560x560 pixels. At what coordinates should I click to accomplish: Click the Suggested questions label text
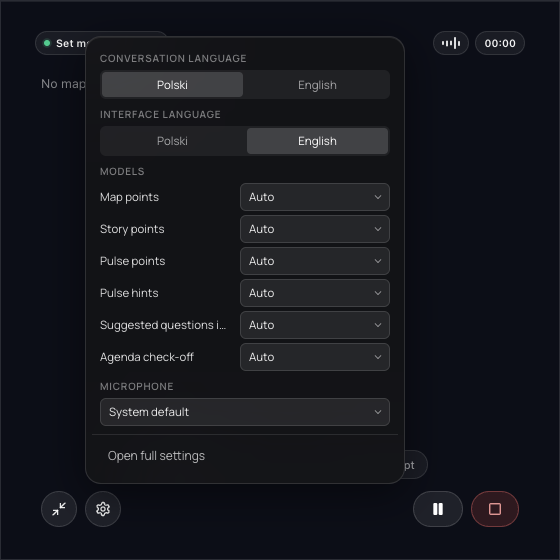pos(163,325)
